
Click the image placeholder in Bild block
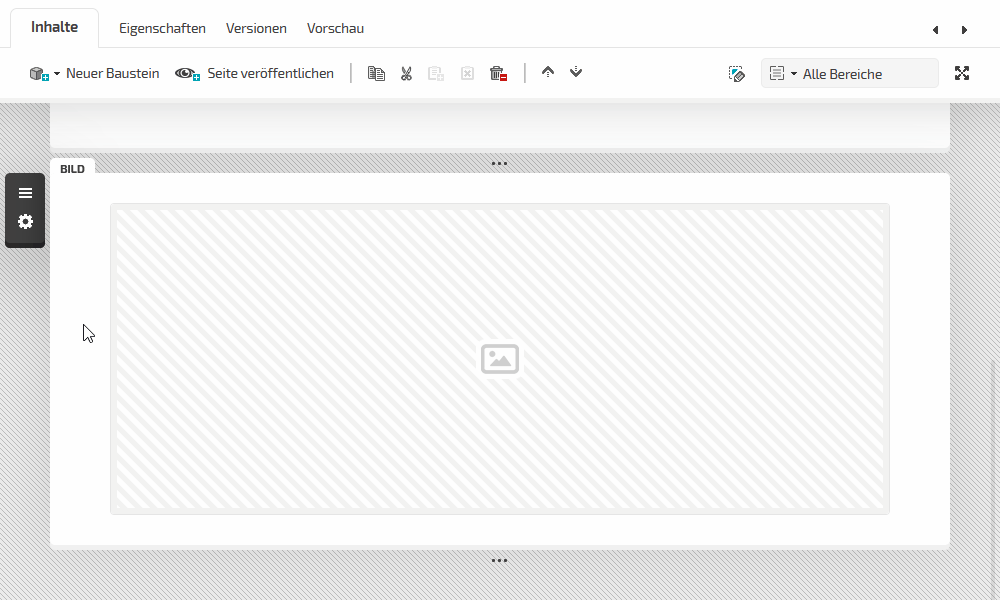[x=500, y=359]
